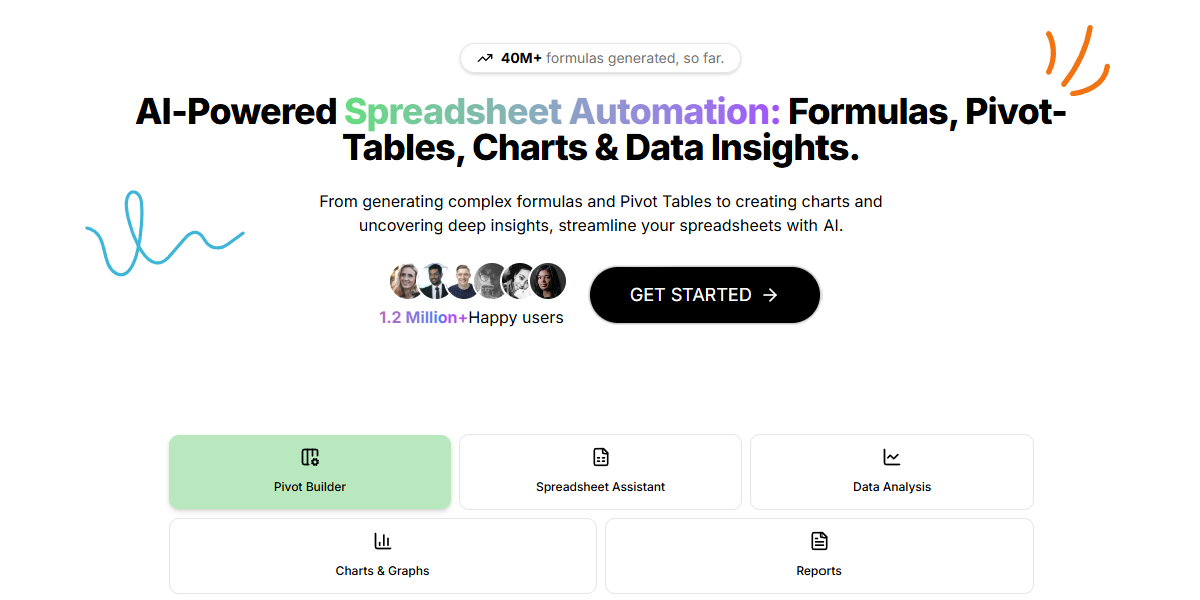Click the trending-up arrow icon beside 40M+
The image size is (1200, 600).
tap(485, 58)
